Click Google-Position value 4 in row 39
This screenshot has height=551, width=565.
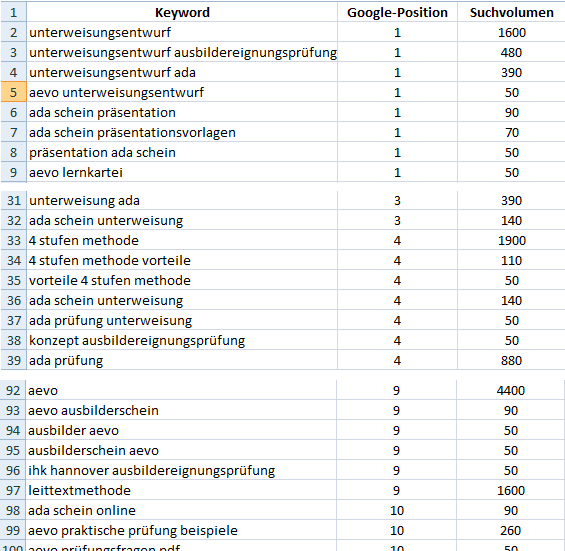[397, 361]
